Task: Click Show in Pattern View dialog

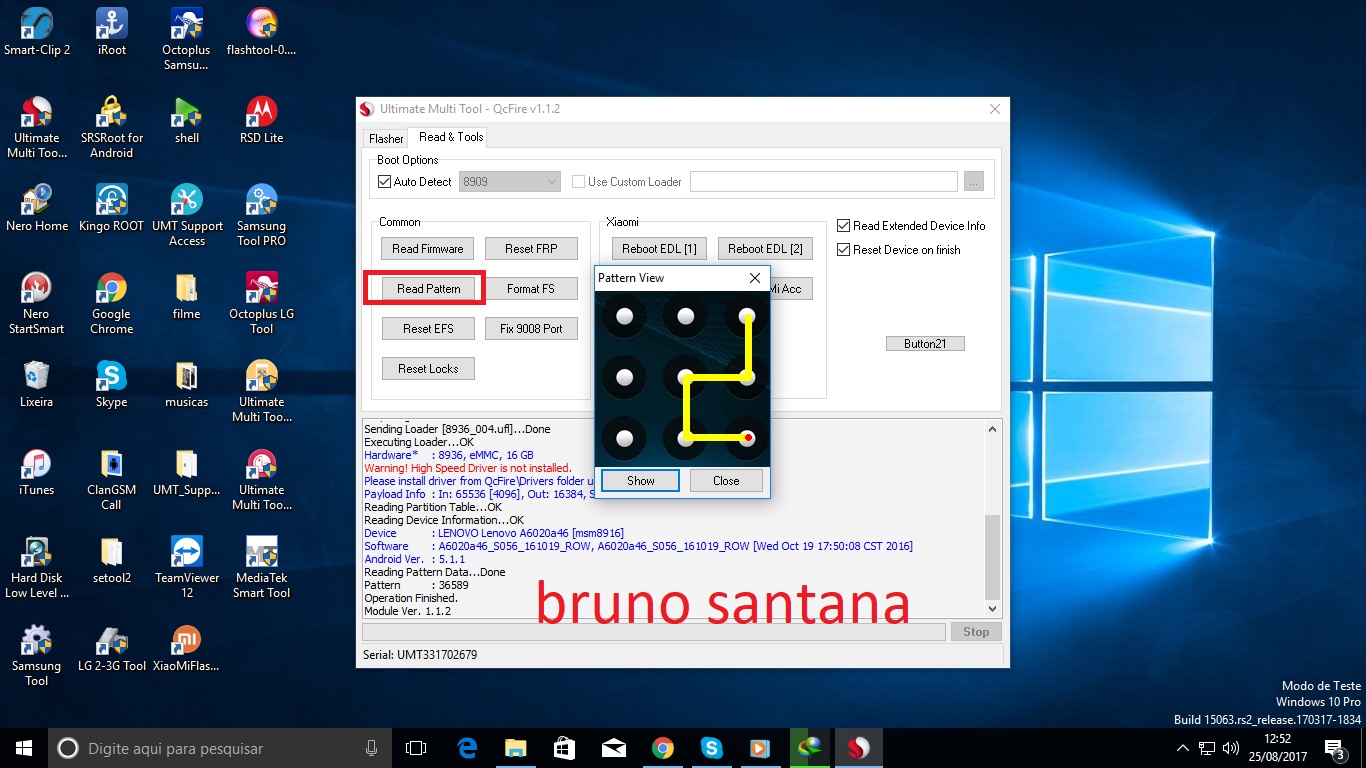Action: 640,481
